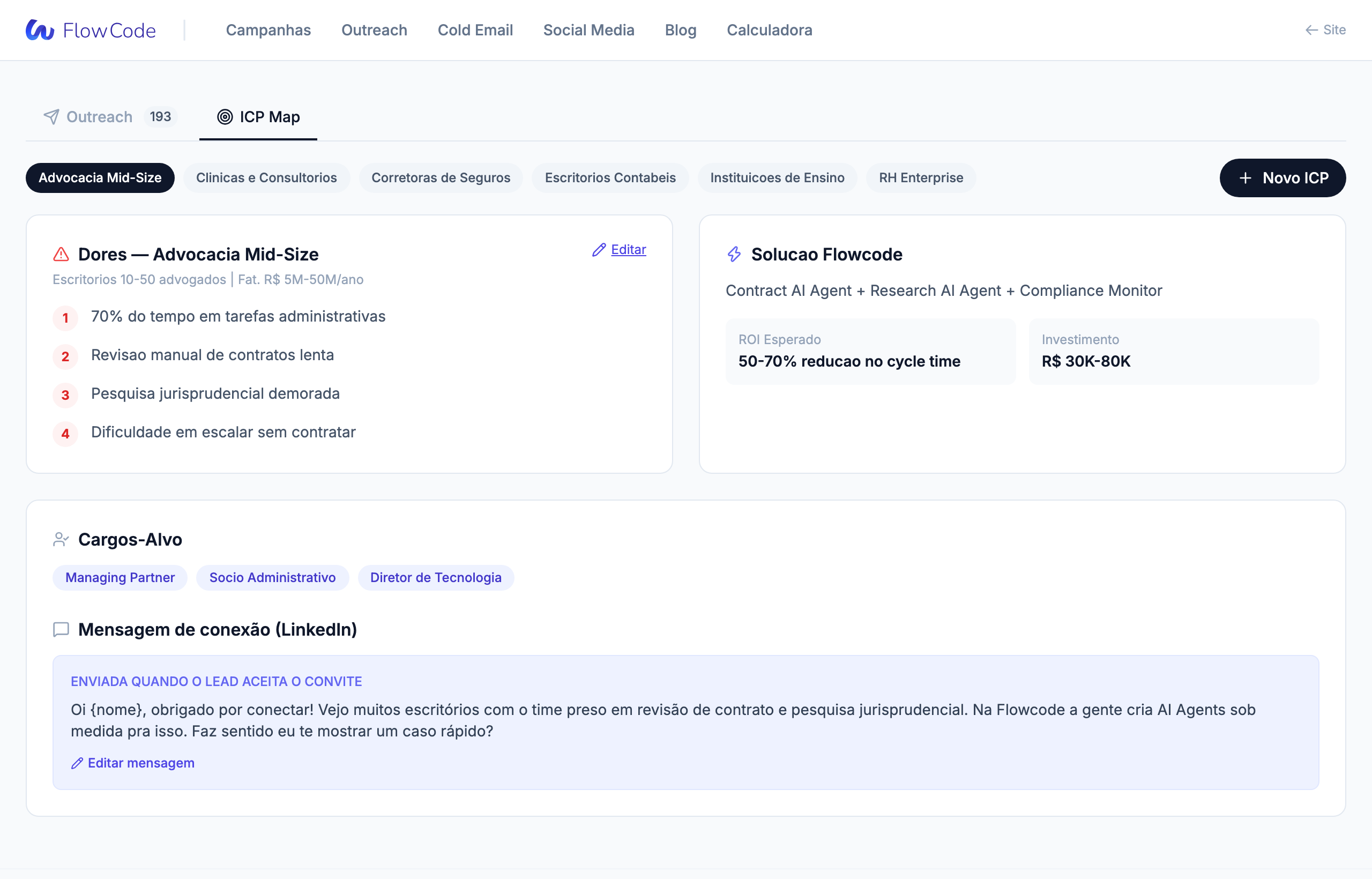1372x879 pixels.
Task: Click 'Mensagem de conexão (LinkedIn)' heading
Action: click(218, 630)
